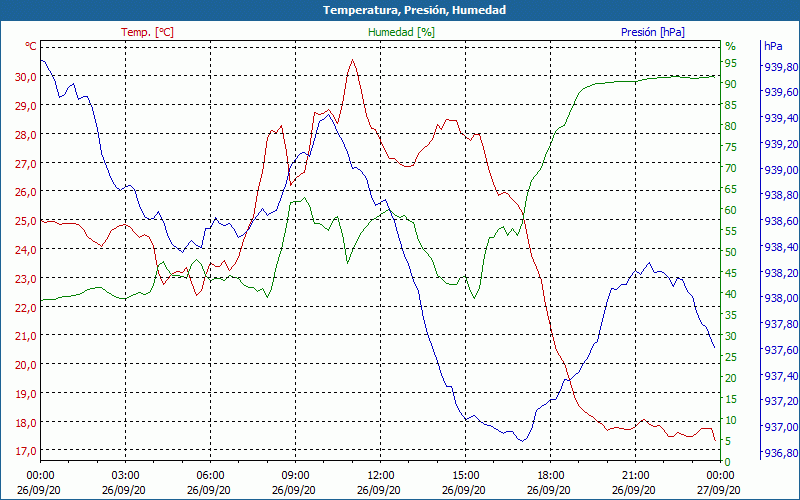
Task: Click the 60 humidity axis value
Action: pyautogui.click(x=731, y=210)
